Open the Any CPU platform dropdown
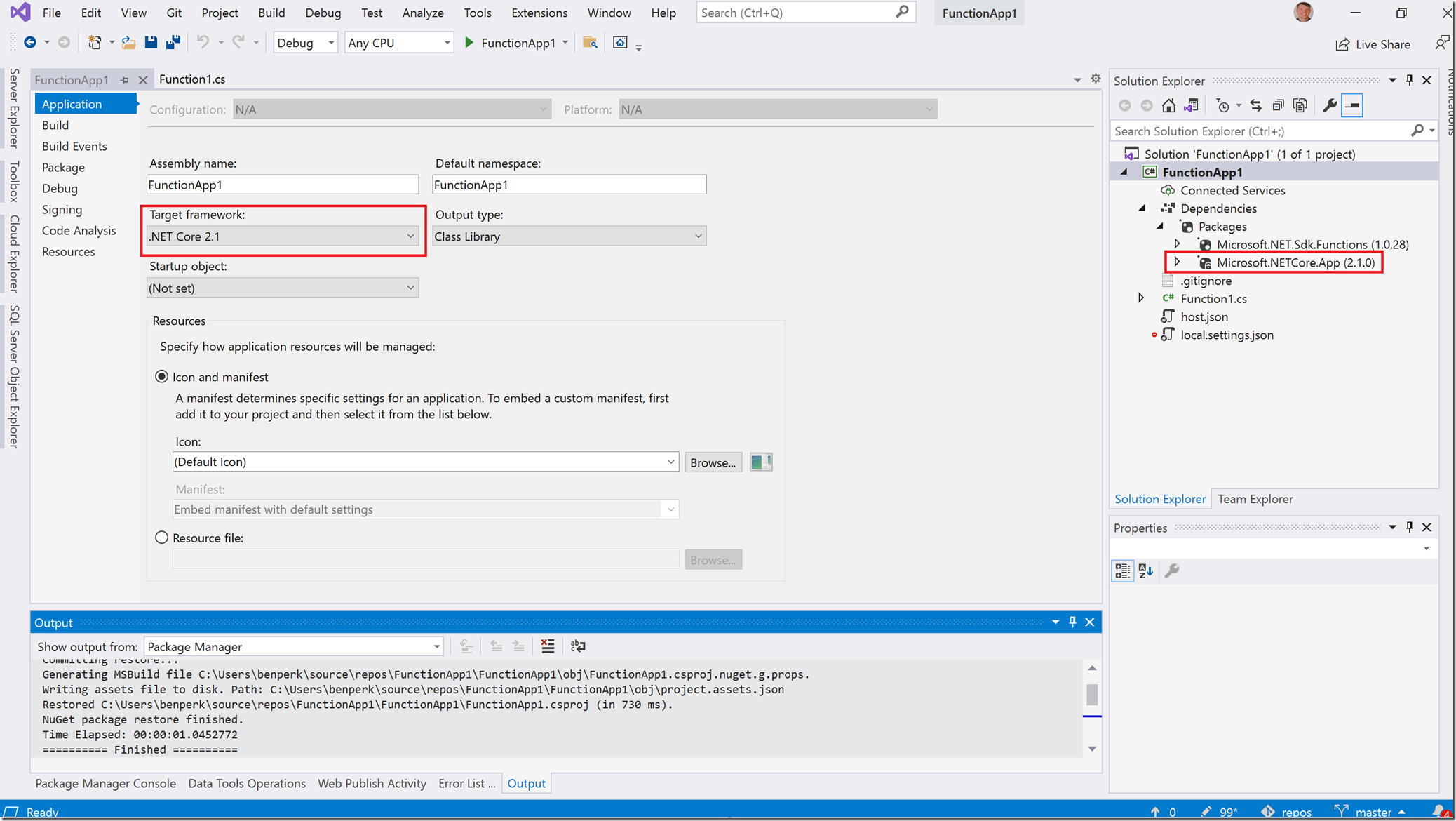 (399, 43)
